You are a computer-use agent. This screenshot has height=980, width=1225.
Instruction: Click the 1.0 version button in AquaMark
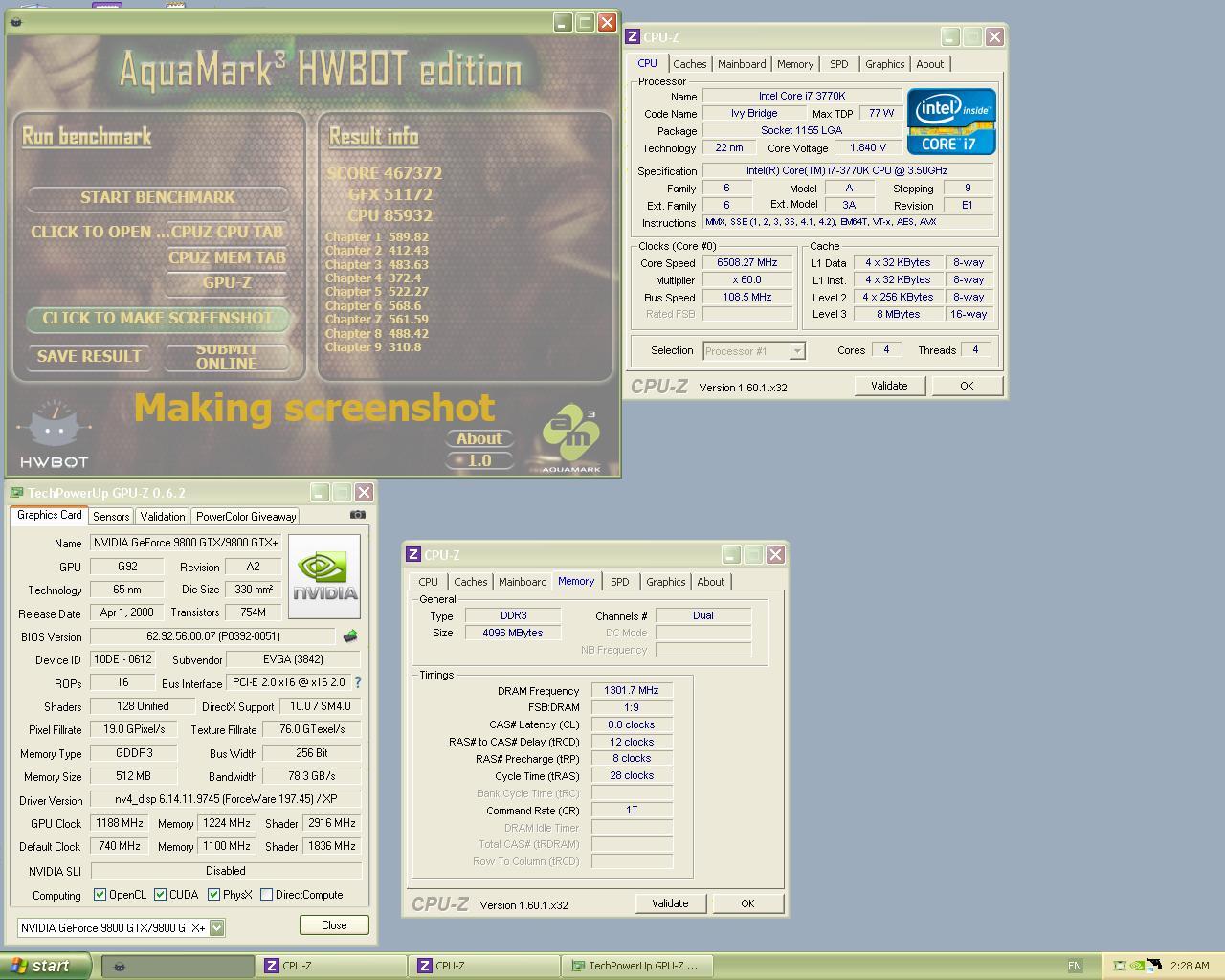[479, 460]
